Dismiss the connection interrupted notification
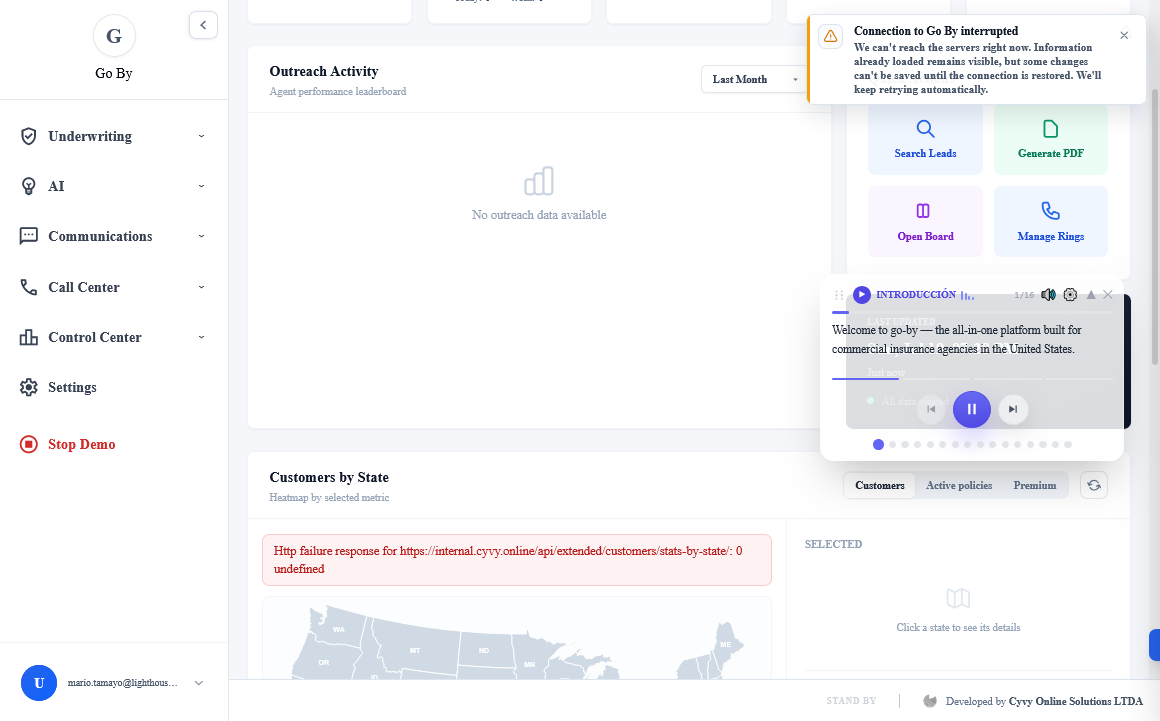 click(1124, 35)
